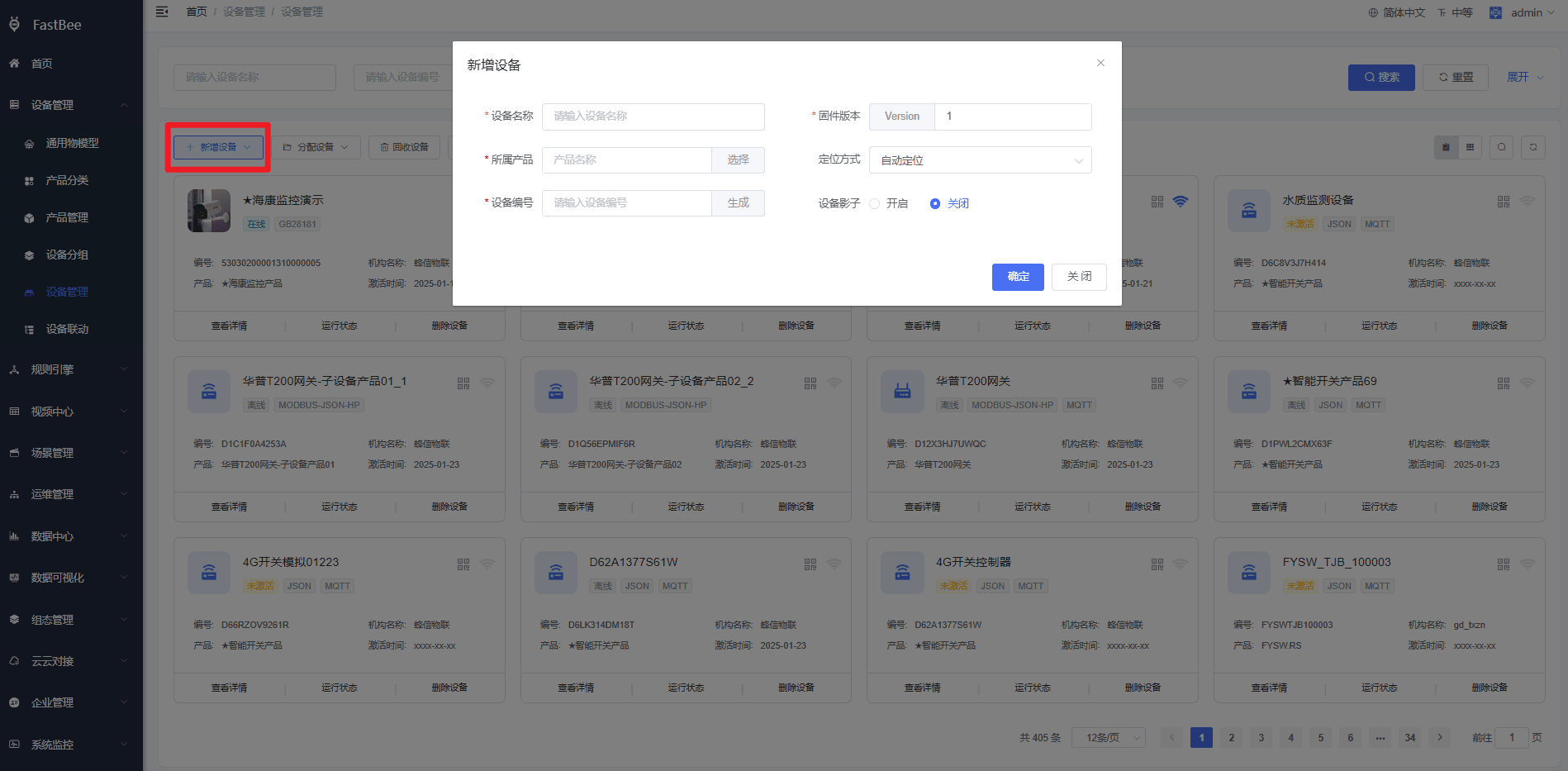
Task: Click the 固件版本 Version input field
Action: [x=1013, y=117]
